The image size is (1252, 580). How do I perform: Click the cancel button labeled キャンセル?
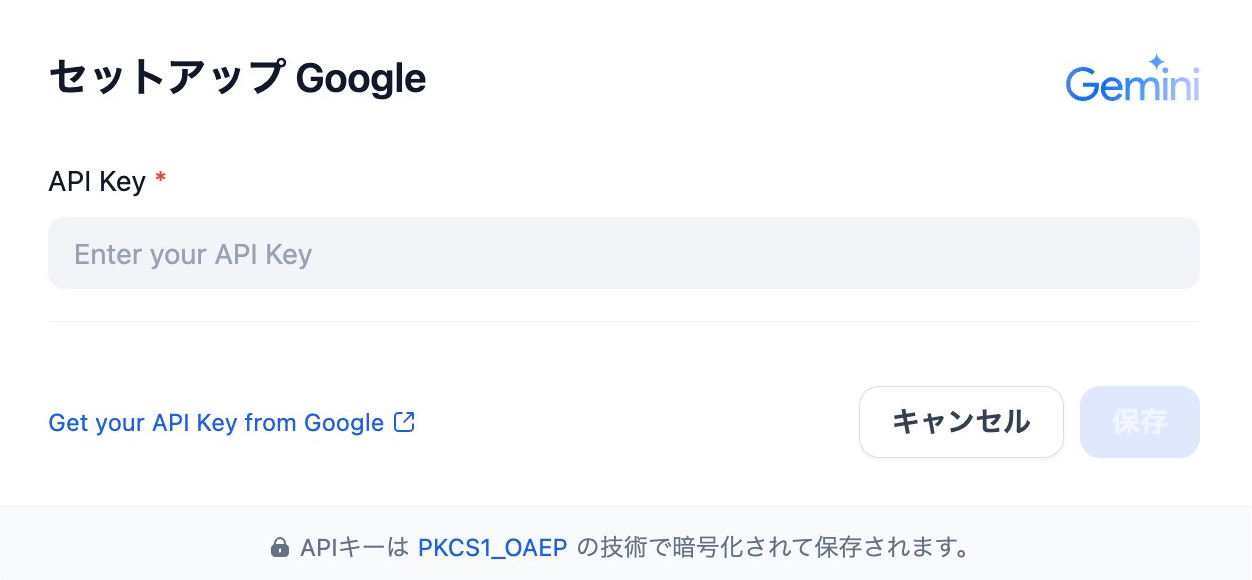[961, 422]
